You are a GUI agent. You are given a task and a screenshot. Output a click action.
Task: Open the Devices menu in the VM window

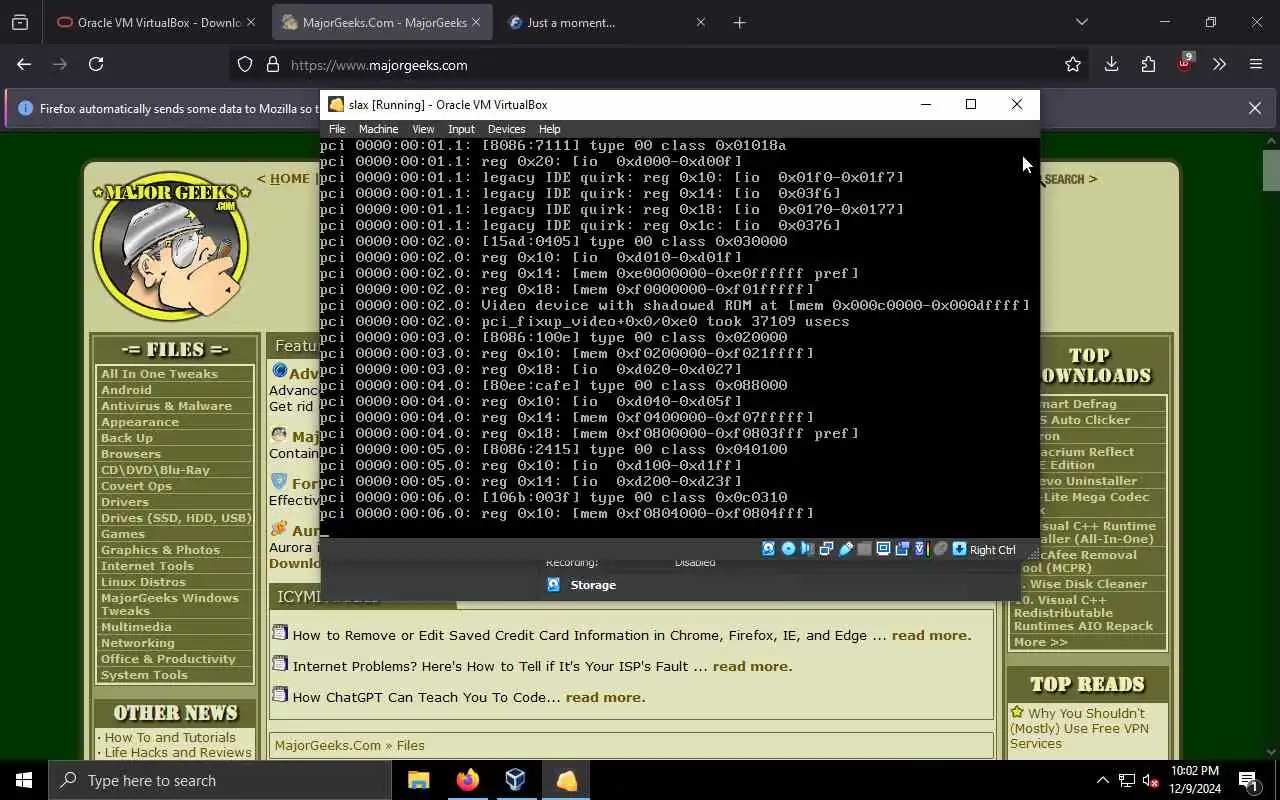tap(506, 129)
